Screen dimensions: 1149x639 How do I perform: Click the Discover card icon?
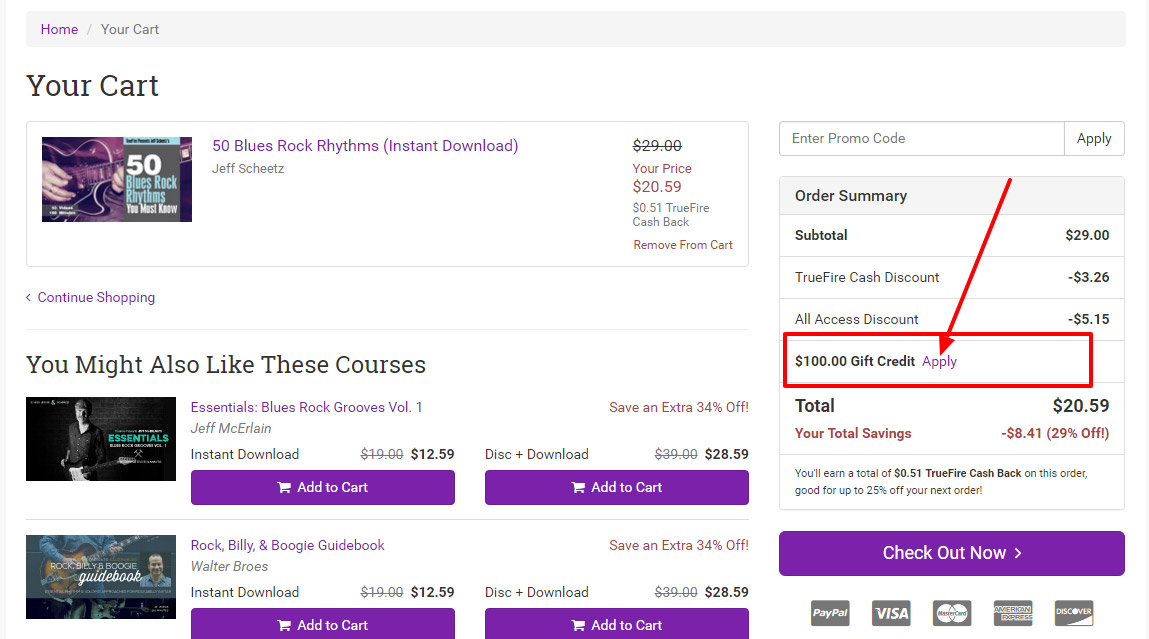(1073, 613)
